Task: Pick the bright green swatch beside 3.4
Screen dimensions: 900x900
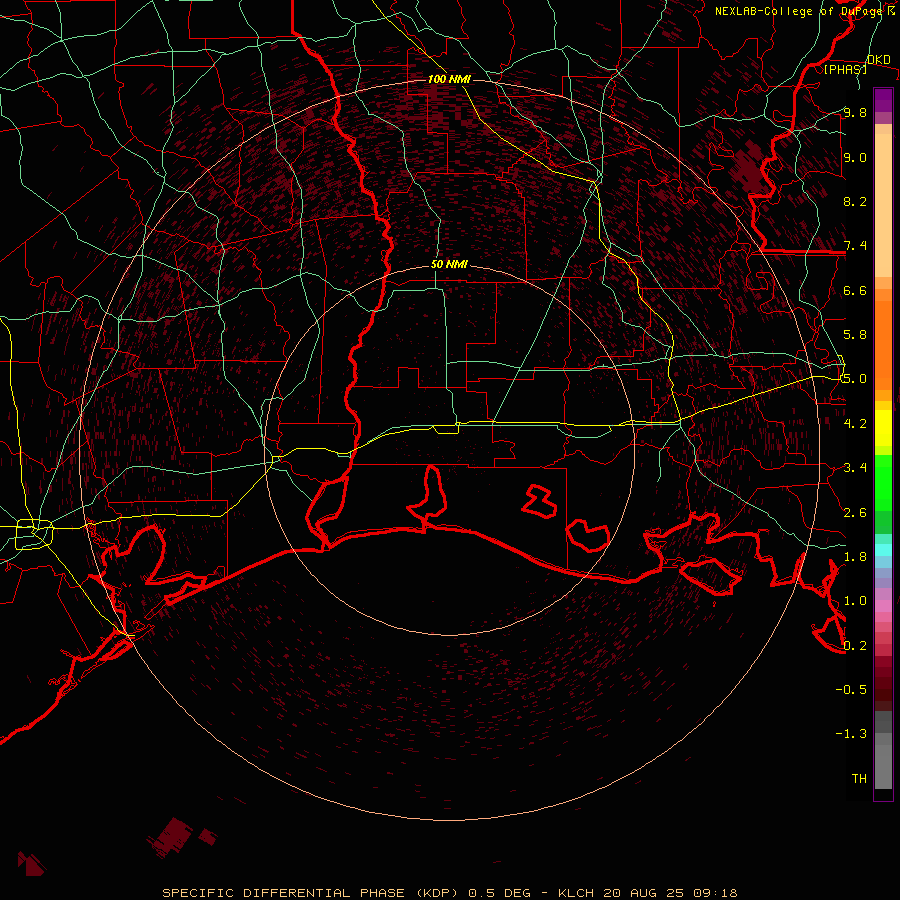Action: pyautogui.click(x=883, y=482)
